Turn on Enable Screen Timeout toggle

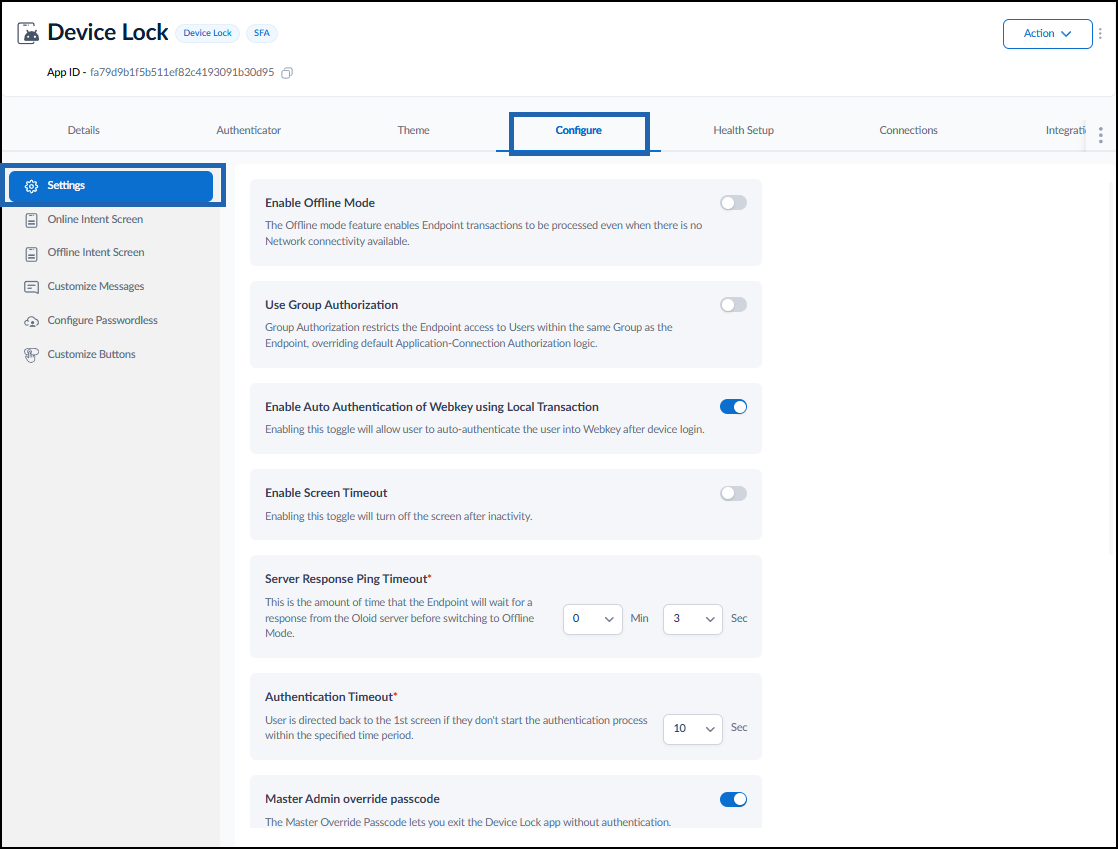733,493
